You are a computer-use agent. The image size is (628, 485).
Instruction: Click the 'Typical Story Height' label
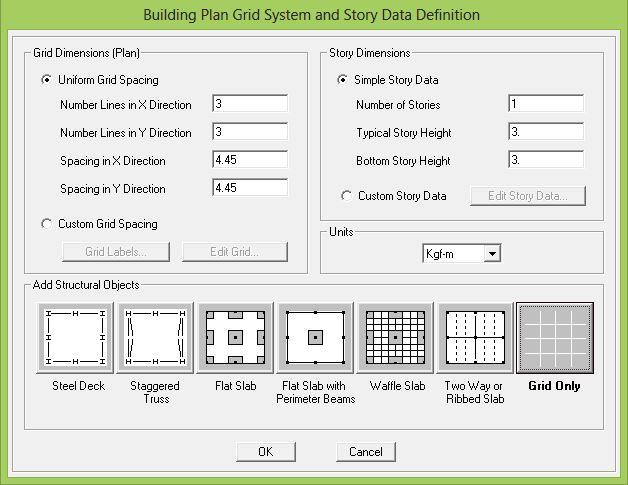(404, 133)
